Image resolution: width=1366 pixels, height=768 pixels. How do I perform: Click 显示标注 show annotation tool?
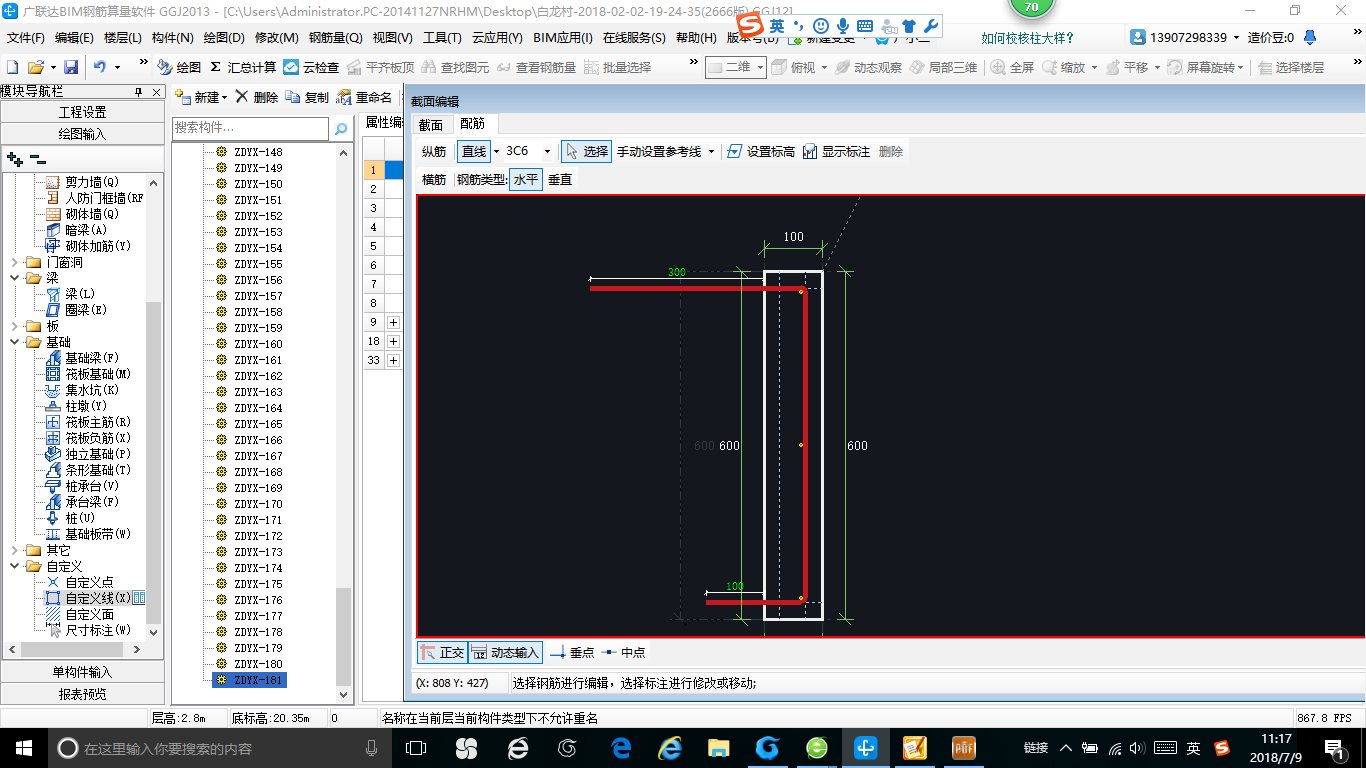836,151
